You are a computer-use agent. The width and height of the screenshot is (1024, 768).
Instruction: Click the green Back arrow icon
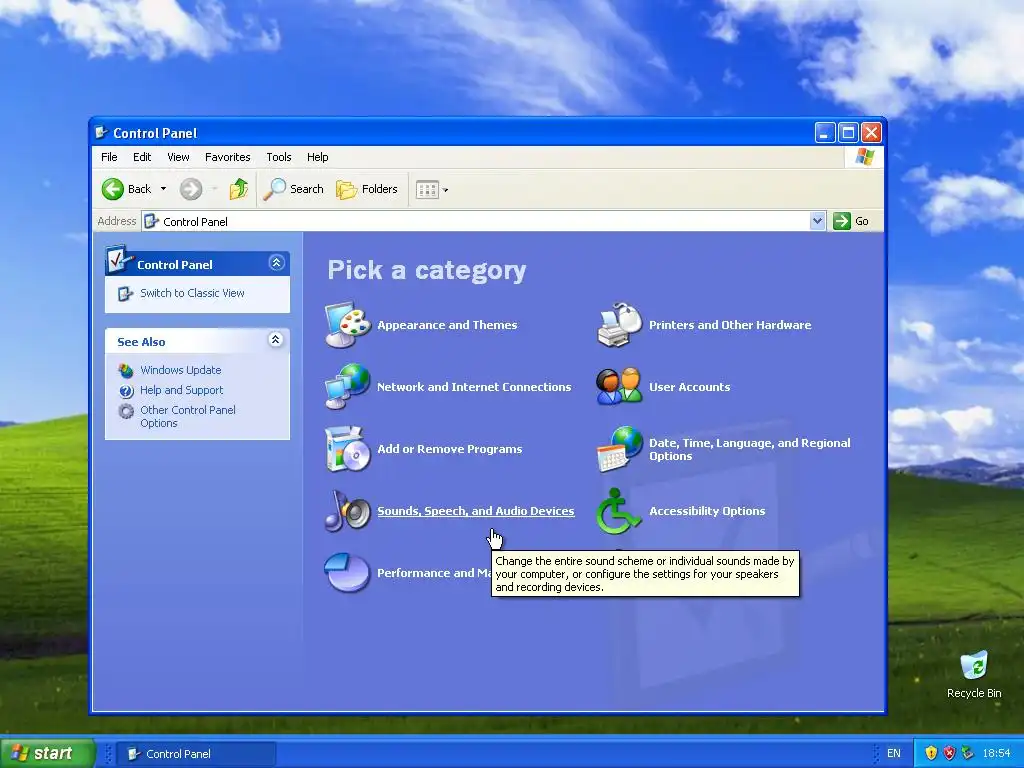coord(112,189)
